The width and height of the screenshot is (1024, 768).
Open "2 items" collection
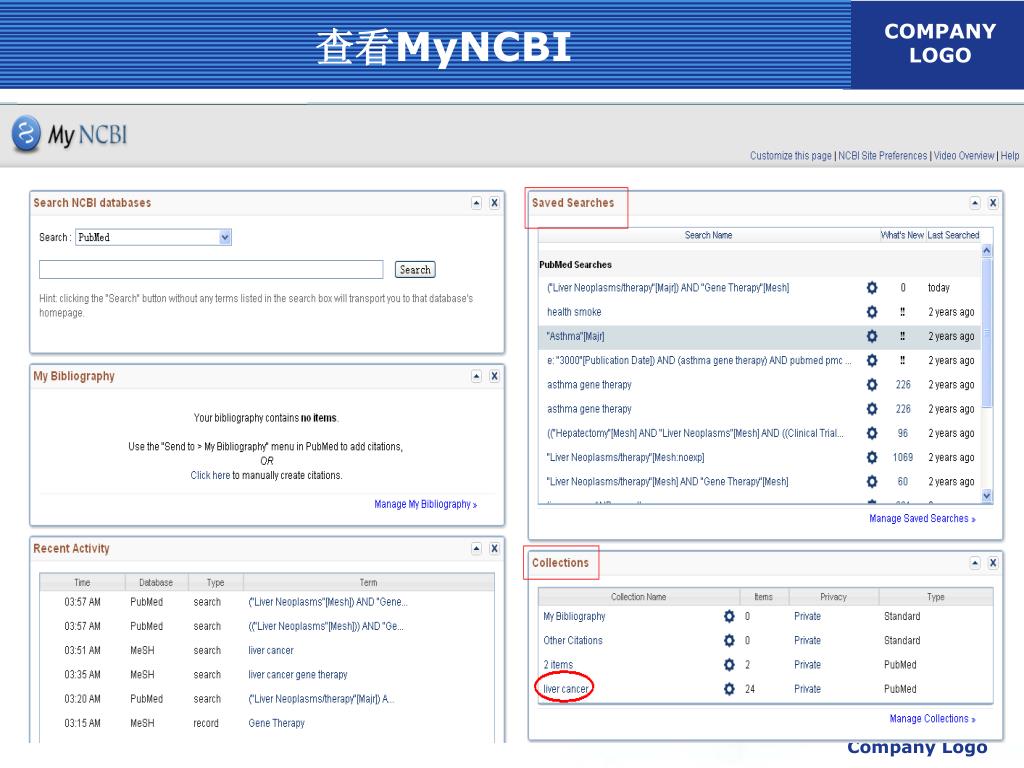coord(558,665)
